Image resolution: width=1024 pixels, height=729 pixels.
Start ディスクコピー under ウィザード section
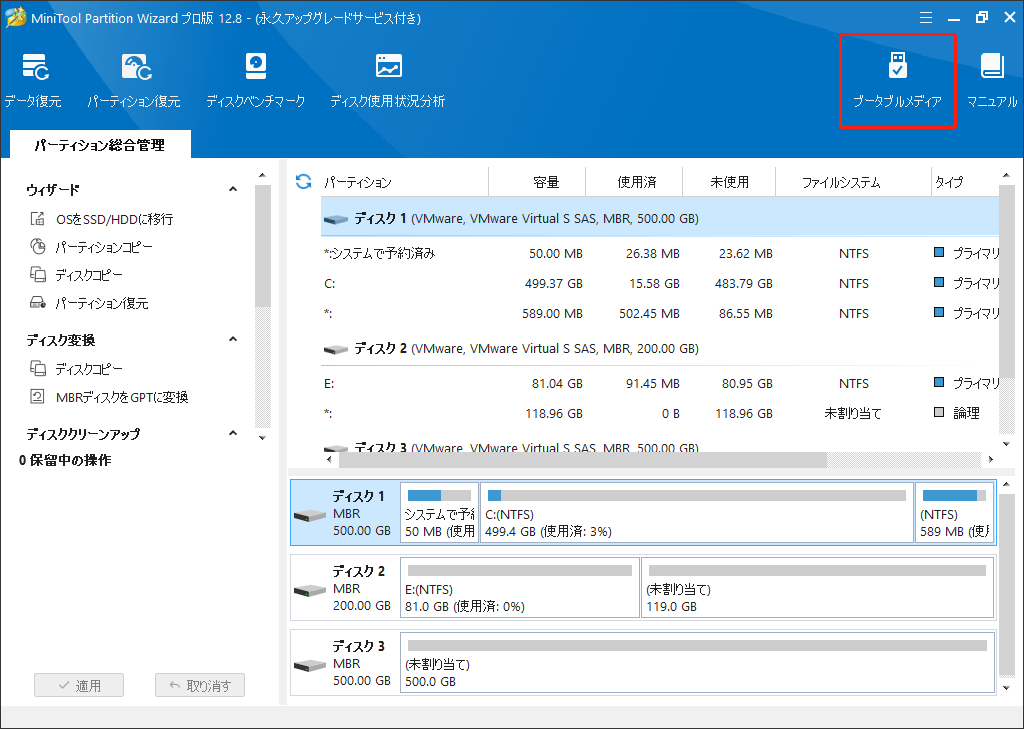(x=76, y=275)
